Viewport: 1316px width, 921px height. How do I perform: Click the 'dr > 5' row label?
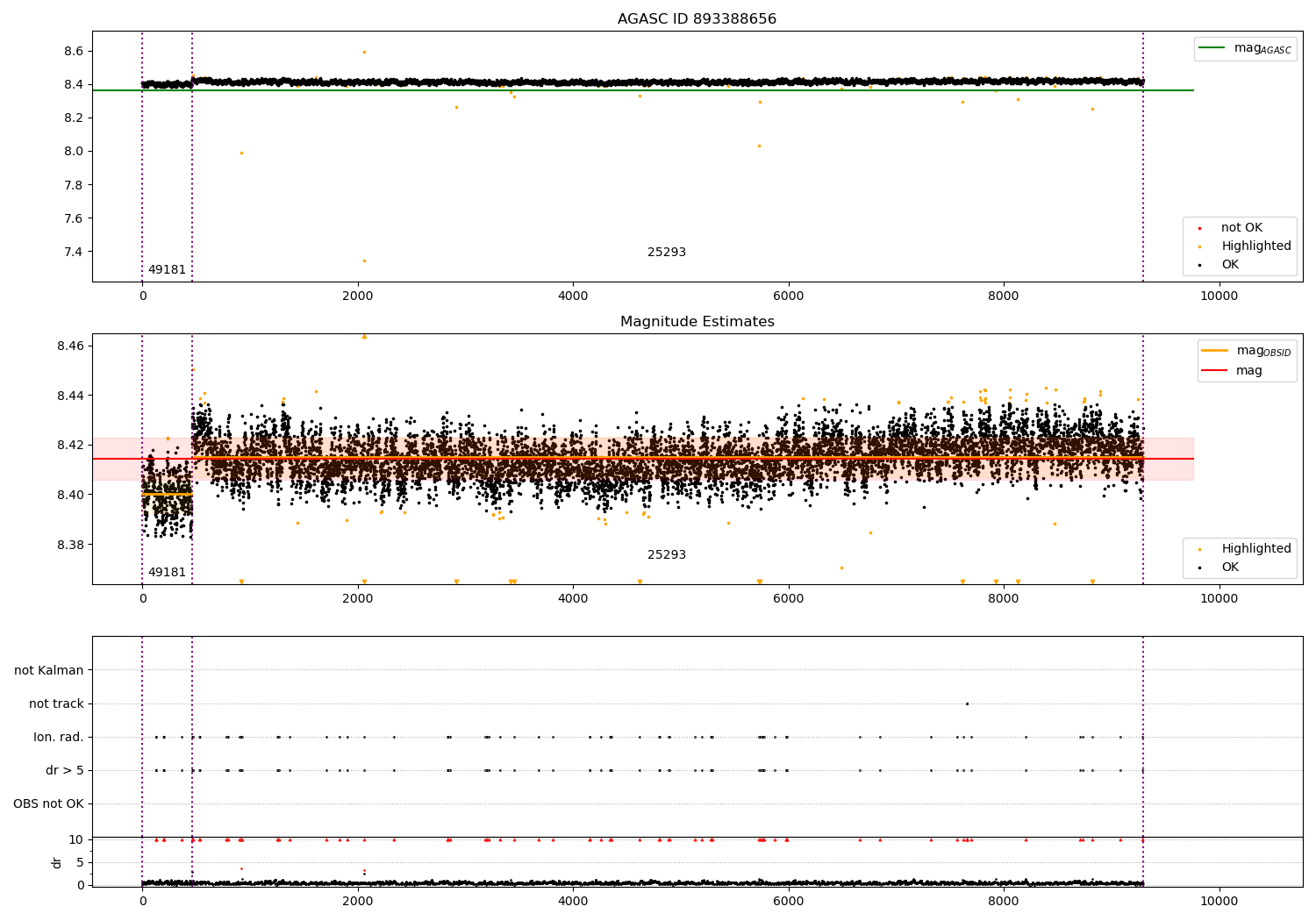[65, 770]
